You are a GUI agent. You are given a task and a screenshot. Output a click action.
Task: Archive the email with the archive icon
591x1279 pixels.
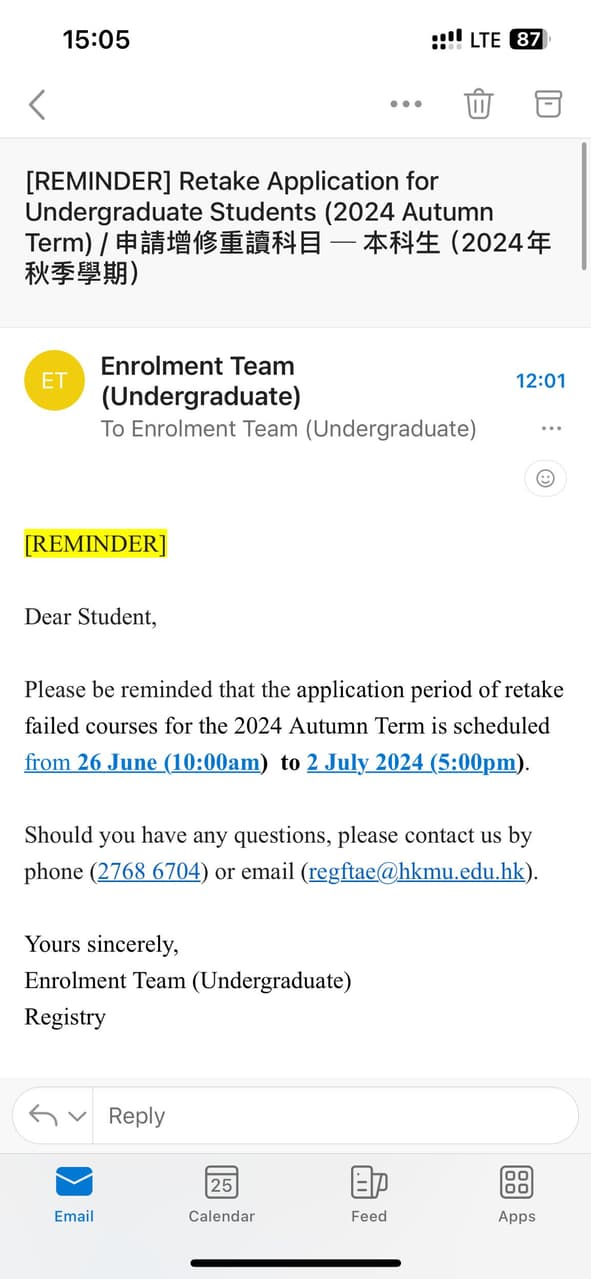coord(547,103)
